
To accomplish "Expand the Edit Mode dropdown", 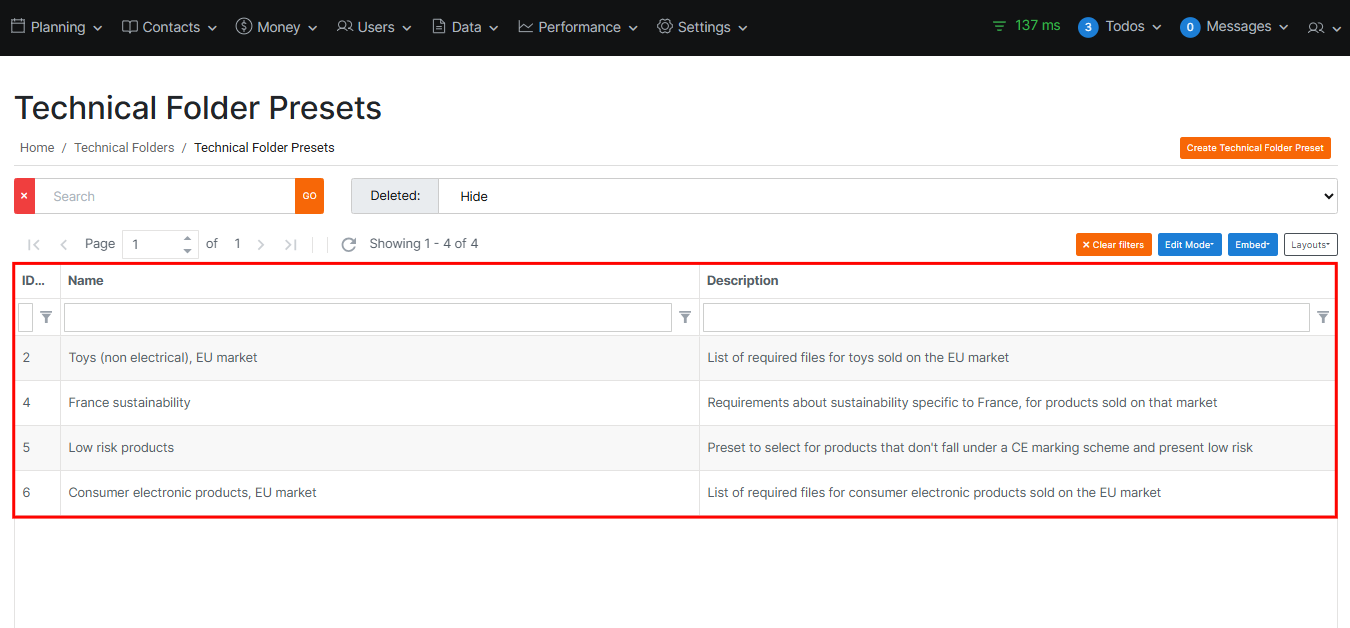I will (x=1189, y=245).
